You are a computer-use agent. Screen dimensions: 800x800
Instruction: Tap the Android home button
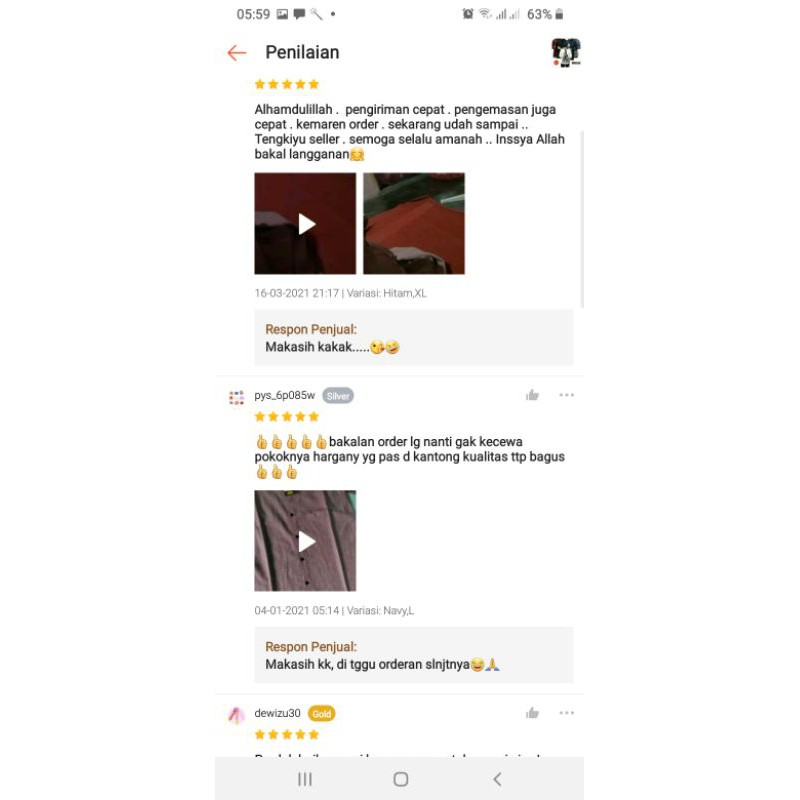pos(401,779)
